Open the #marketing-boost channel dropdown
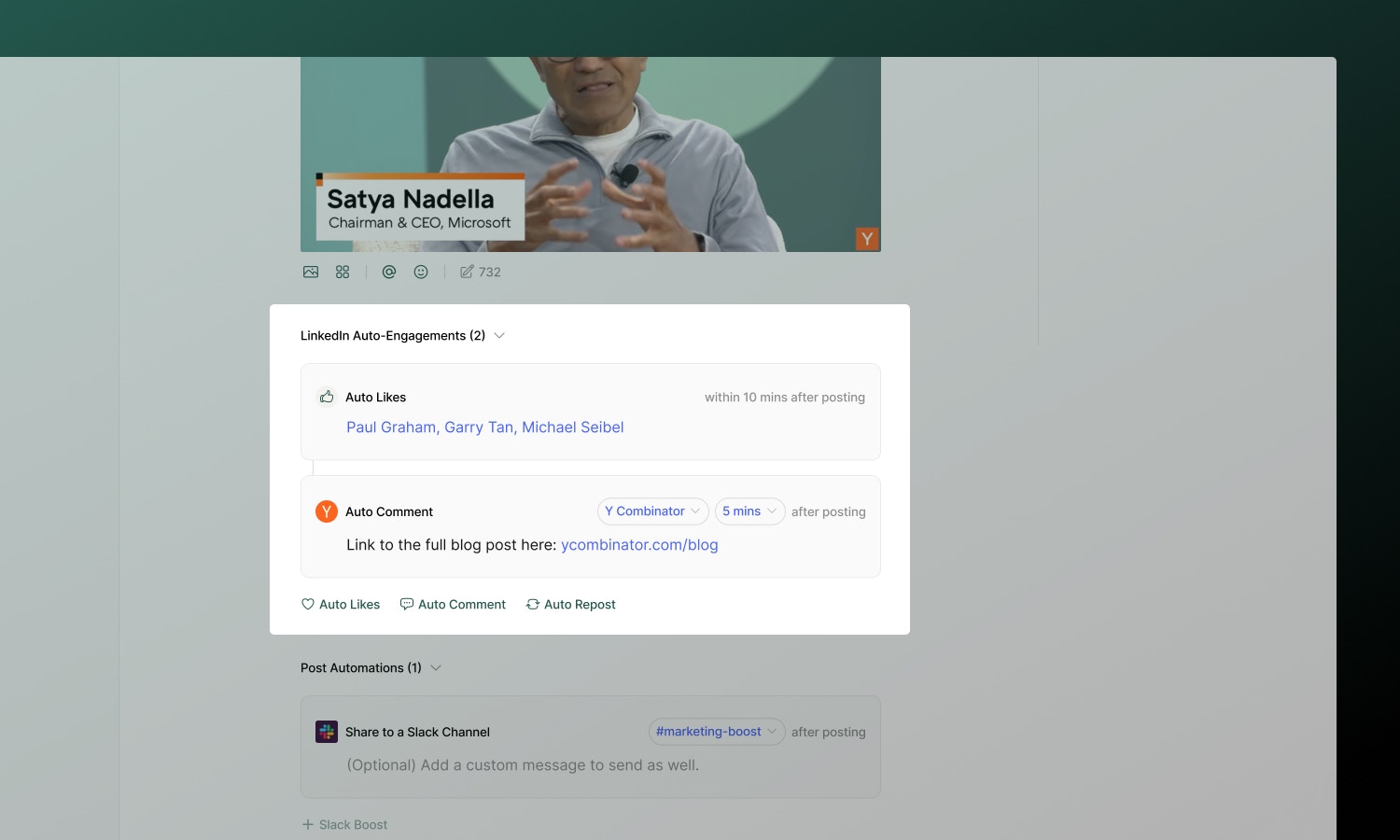This screenshot has width=1400, height=840. coord(717,731)
